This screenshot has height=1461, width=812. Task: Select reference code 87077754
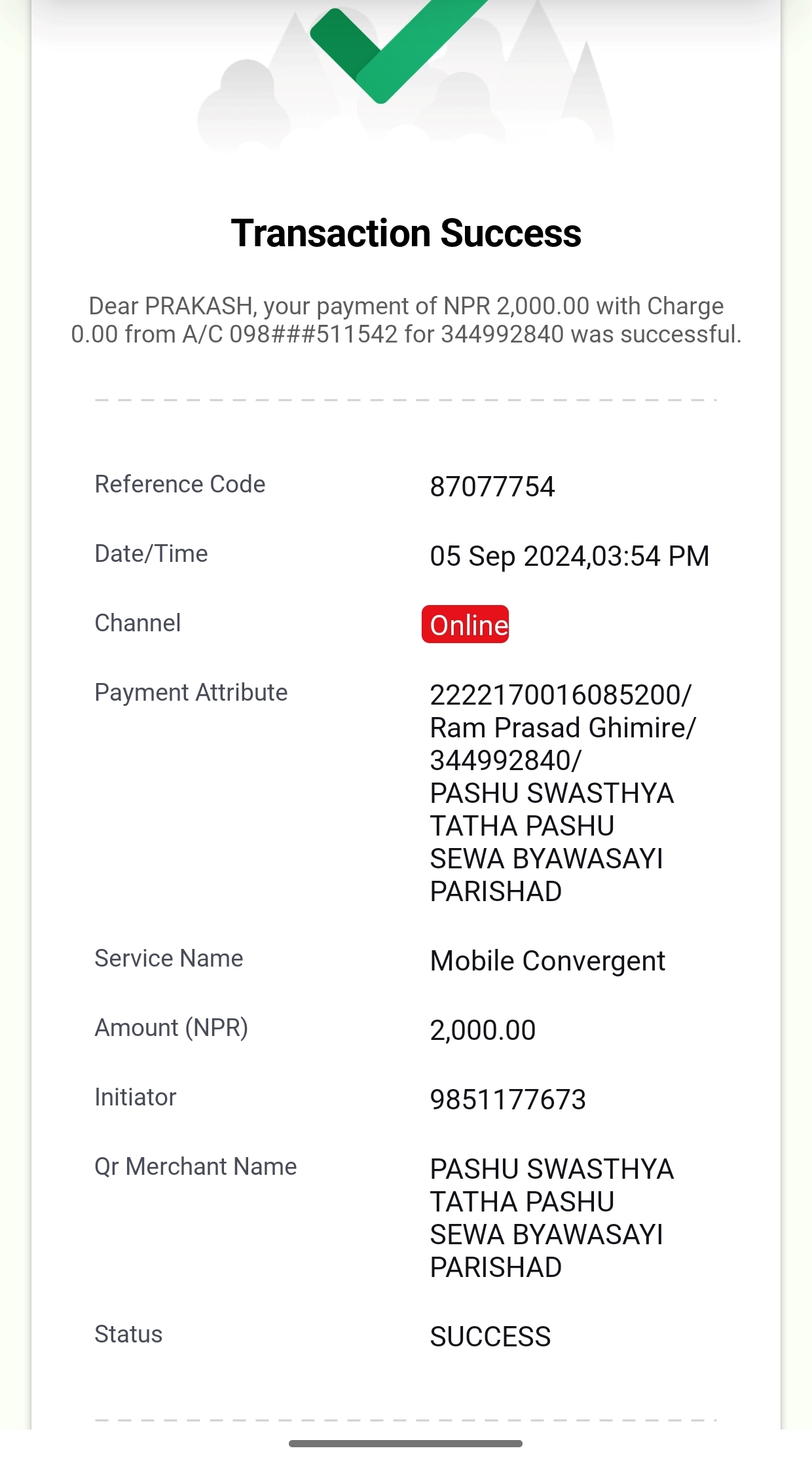pos(492,487)
